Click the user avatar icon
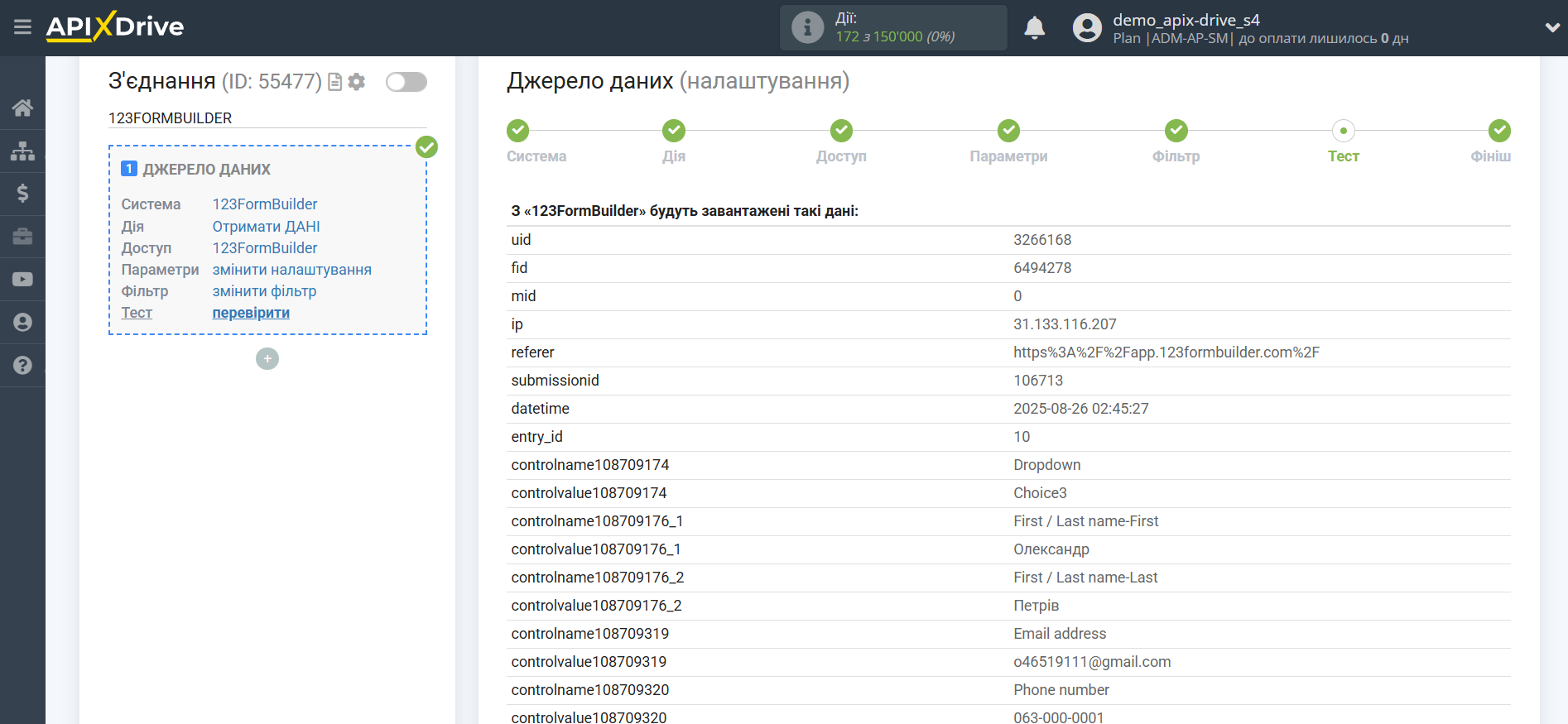 pos(1087,28)
